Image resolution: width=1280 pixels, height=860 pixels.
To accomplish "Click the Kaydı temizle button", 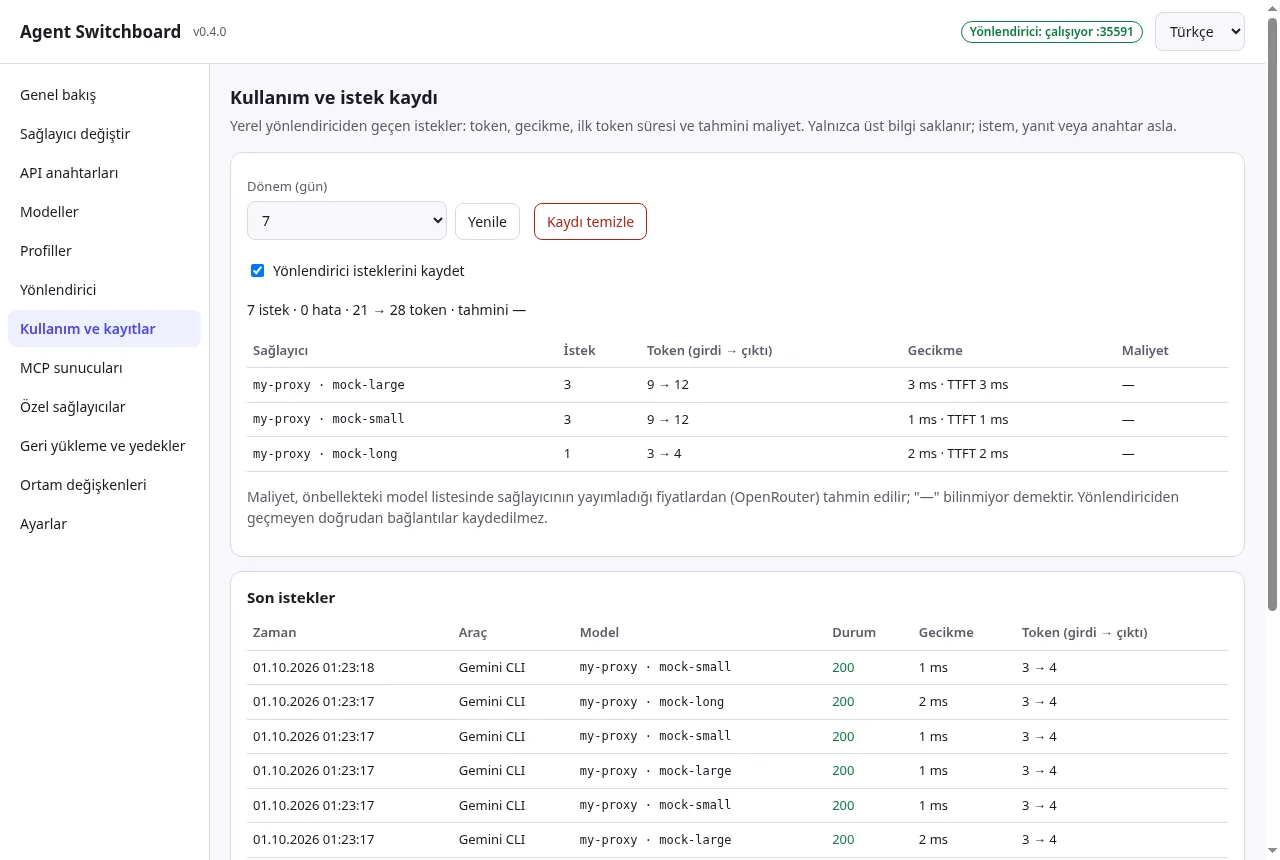I will pos(590,222).
